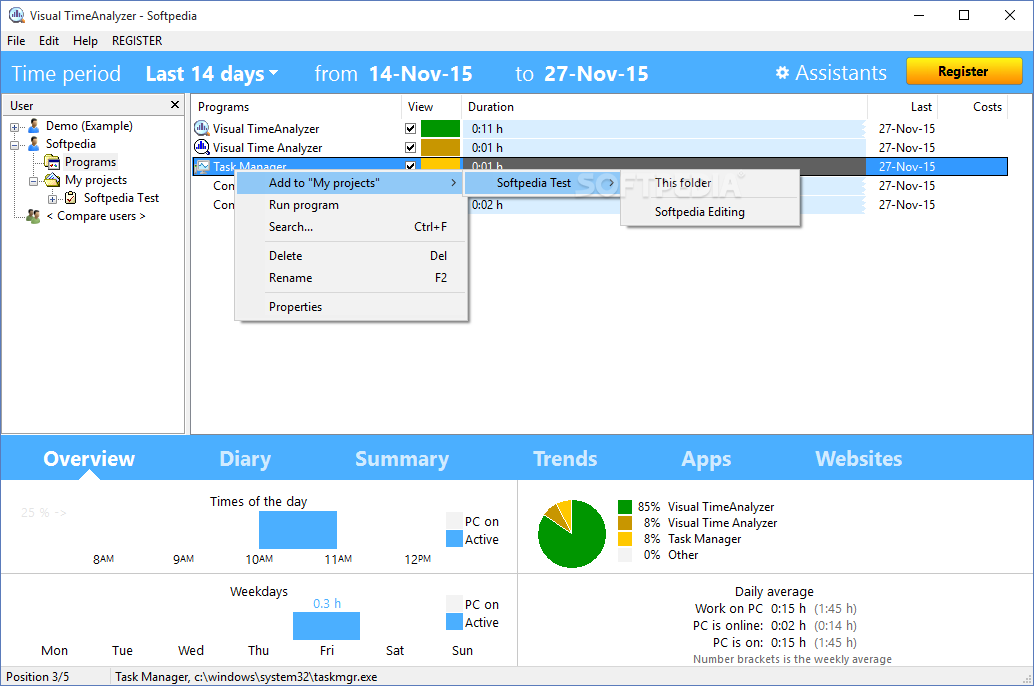1034x686 pixels.
Task: Click the 10AM bar in Times of day chart
Action: pyautogui.click(x=298, y=530)
